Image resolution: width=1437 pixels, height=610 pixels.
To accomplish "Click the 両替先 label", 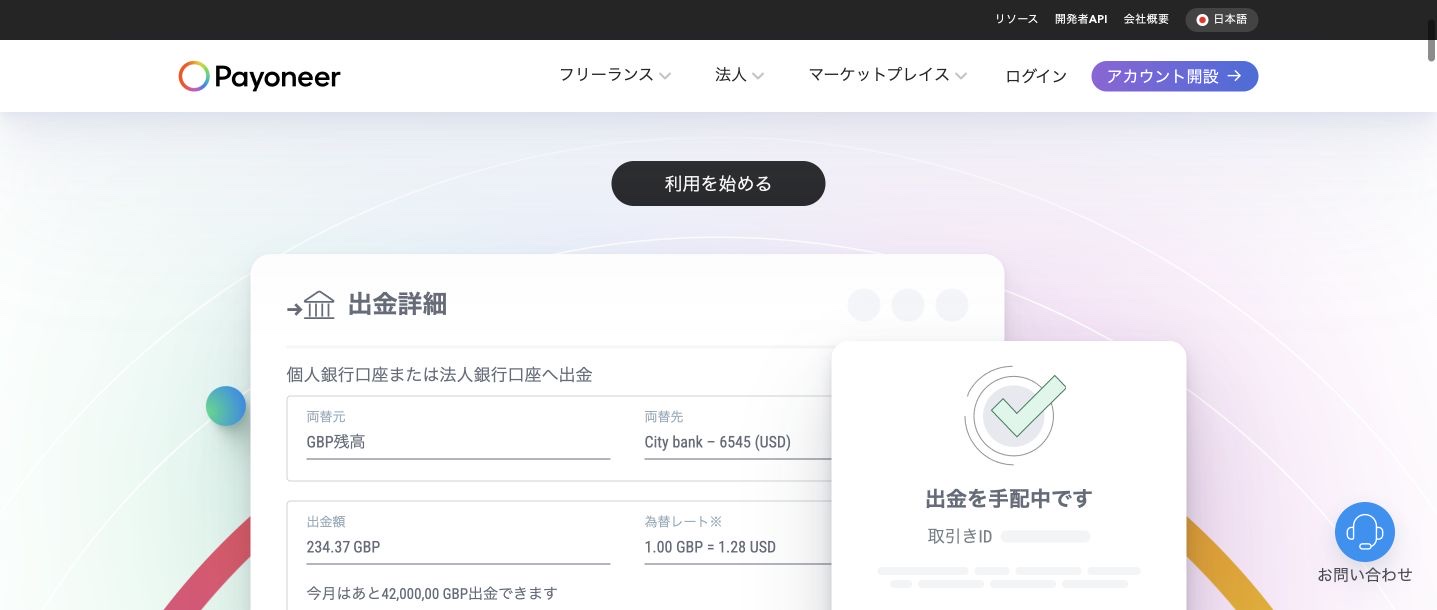I will coord(664,416).
